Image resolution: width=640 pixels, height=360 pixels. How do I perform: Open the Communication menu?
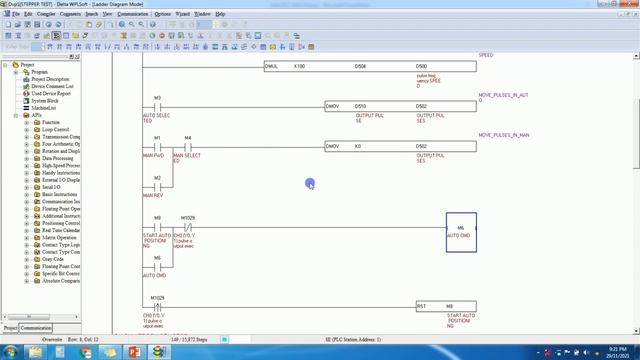click(133, 14)
